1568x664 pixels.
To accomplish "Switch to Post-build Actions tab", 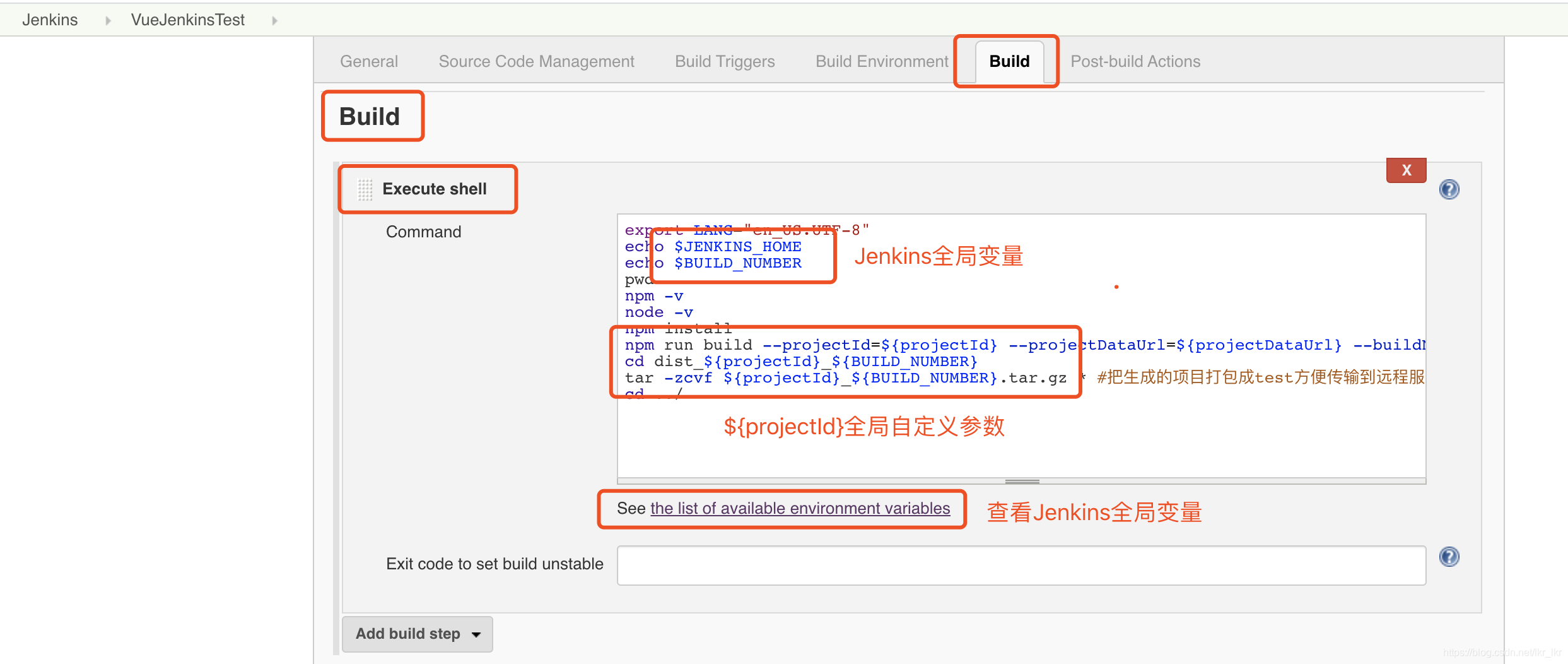I will [1135, 61].
